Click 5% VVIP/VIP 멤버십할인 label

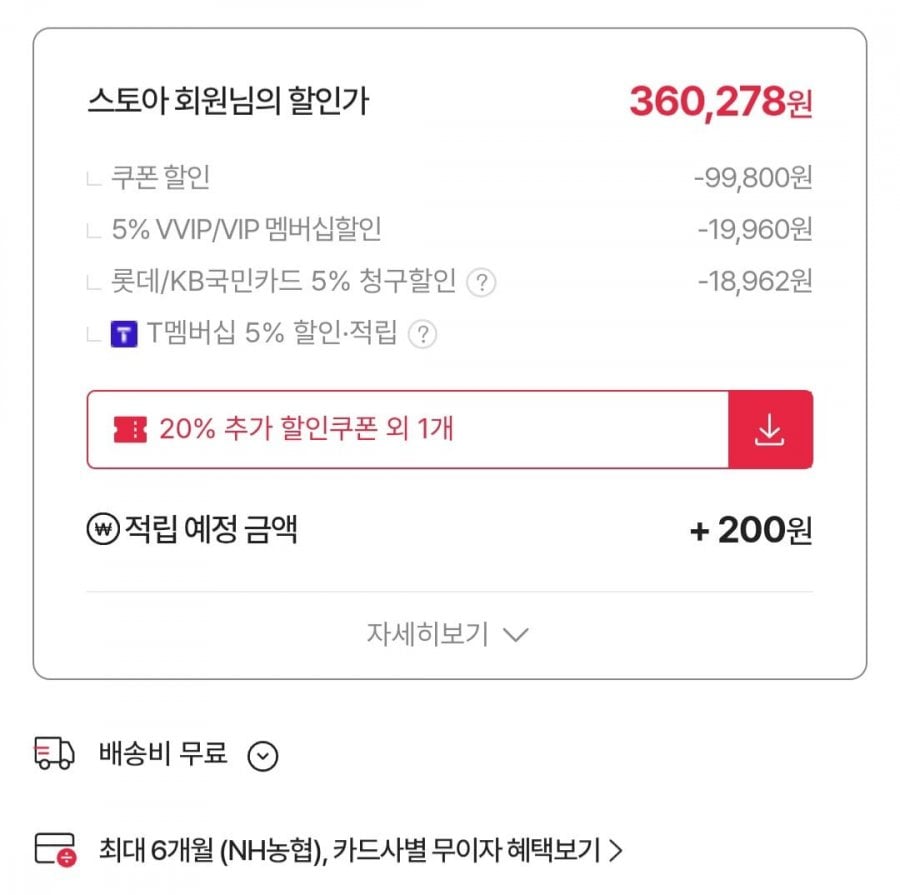click(247, 231)
